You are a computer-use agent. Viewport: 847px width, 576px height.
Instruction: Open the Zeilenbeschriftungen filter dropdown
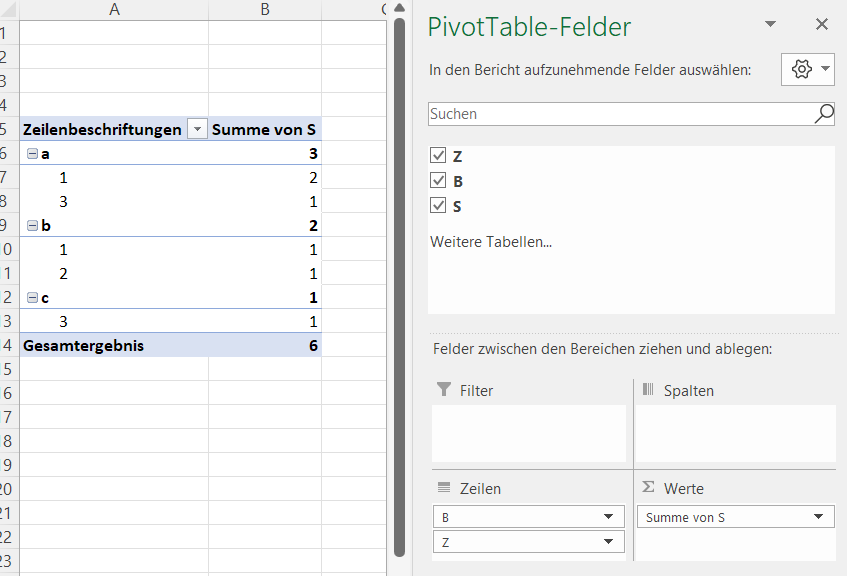(197, 130)
